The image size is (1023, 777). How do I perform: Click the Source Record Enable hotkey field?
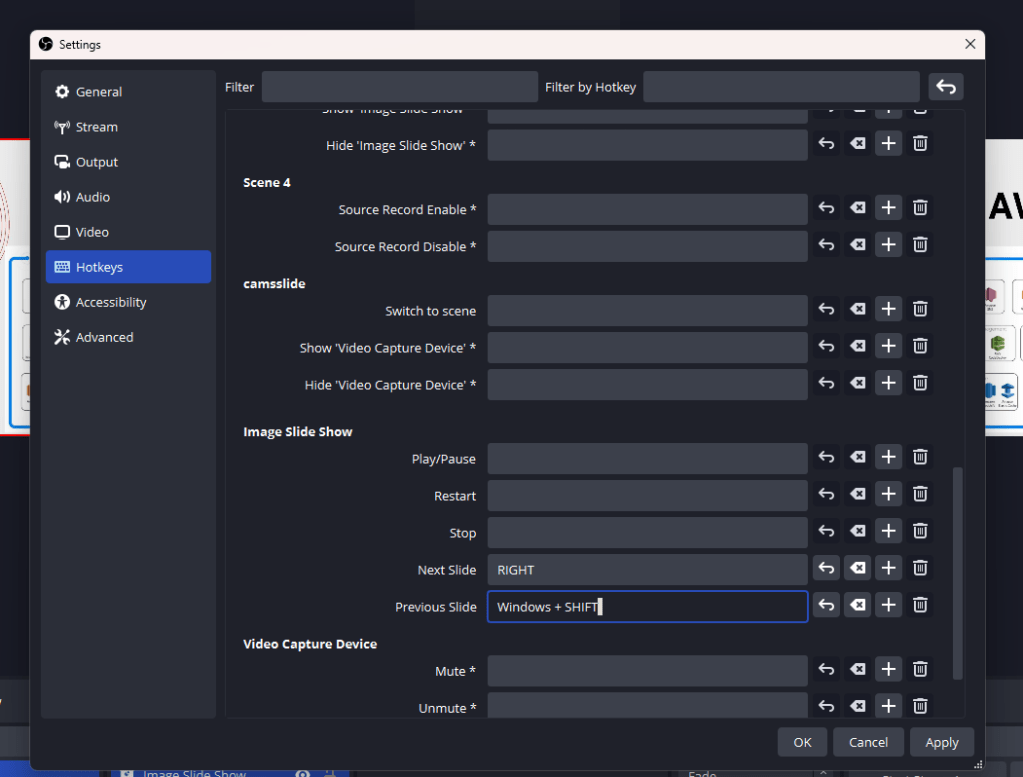(x=647, y=209)
